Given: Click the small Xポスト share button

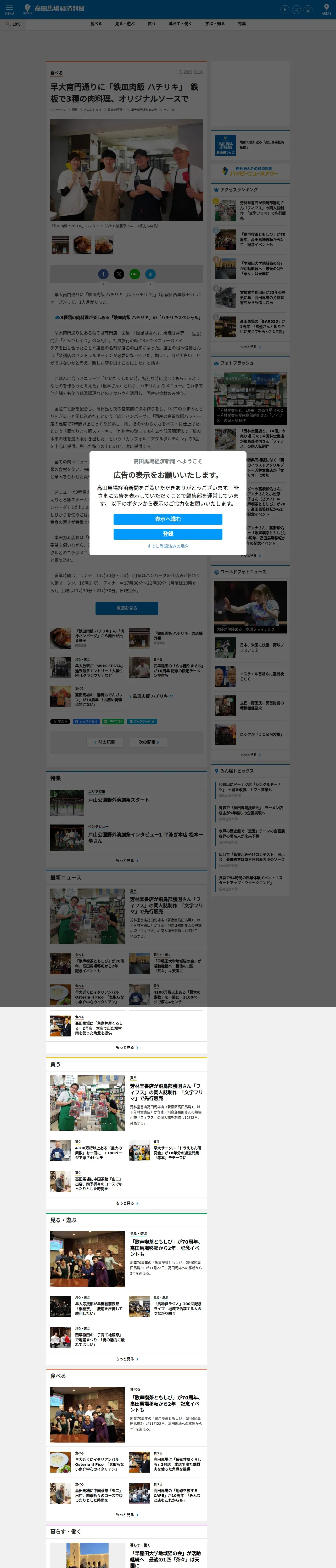Looking at the screenshot, I should (60, 721).
